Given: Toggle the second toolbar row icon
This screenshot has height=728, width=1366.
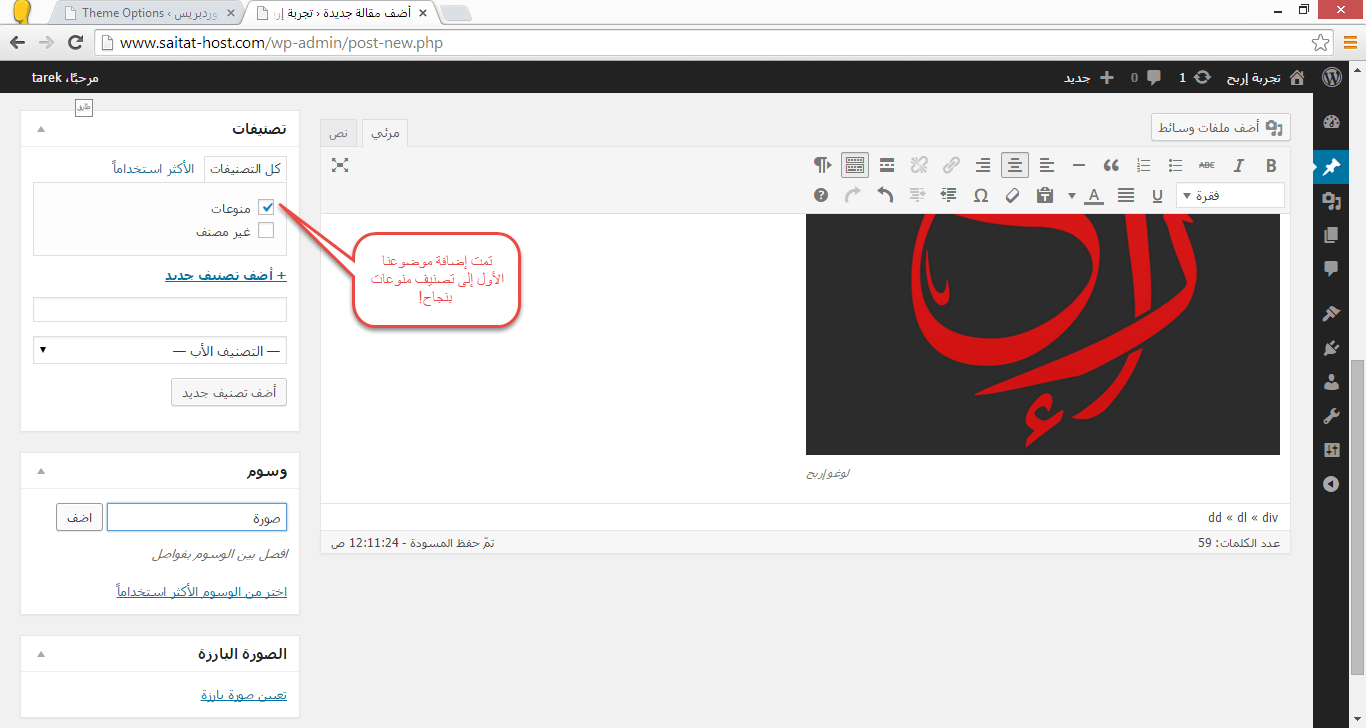Looking at the screenshot, I should pyautogui.click(x=855, y=165).
